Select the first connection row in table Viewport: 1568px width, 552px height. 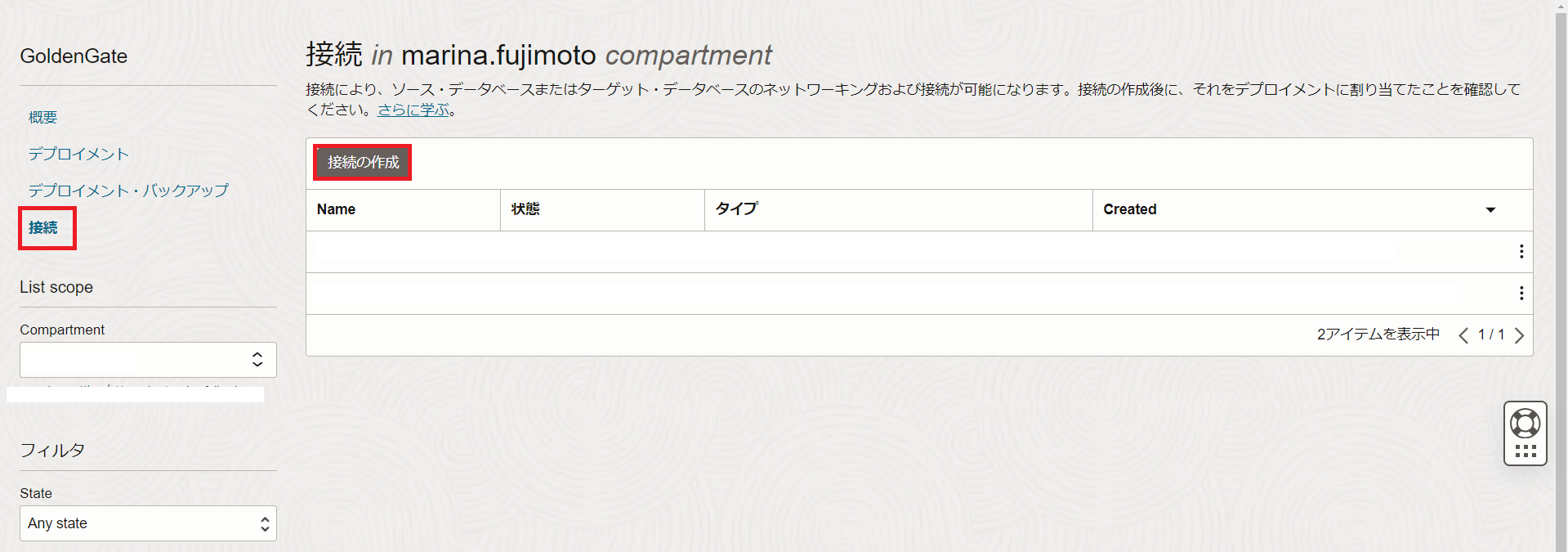817,252
